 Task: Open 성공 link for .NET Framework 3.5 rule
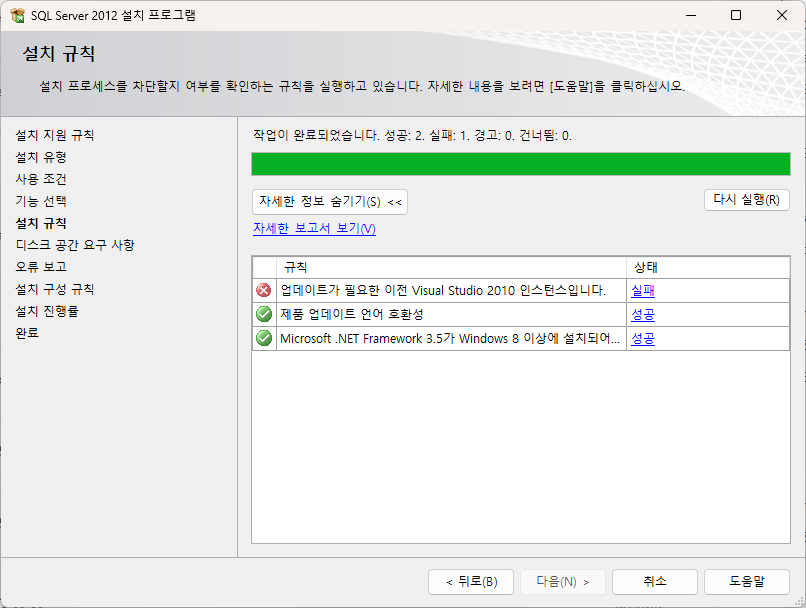(643, 338)
